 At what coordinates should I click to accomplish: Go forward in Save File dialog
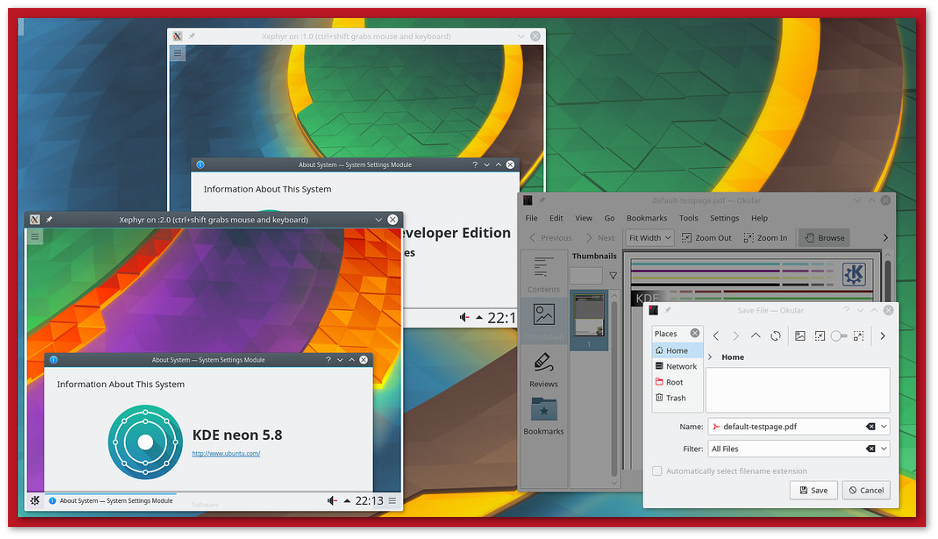(x=736, y=336)
